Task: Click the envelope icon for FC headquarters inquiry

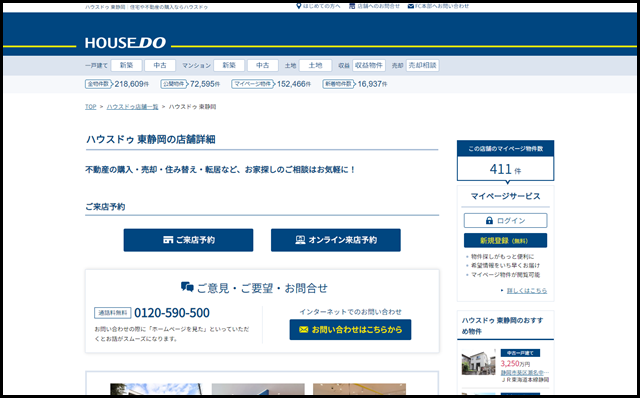Action: tap(411, 6)
